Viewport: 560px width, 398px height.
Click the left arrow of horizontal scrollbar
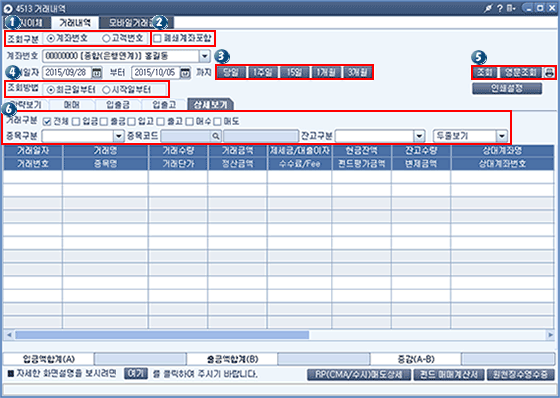[9, 335]
